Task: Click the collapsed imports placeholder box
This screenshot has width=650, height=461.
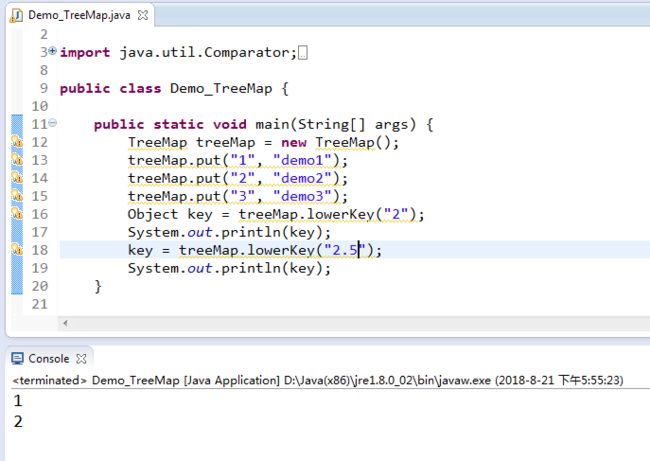Action: [x=303, y=53]
